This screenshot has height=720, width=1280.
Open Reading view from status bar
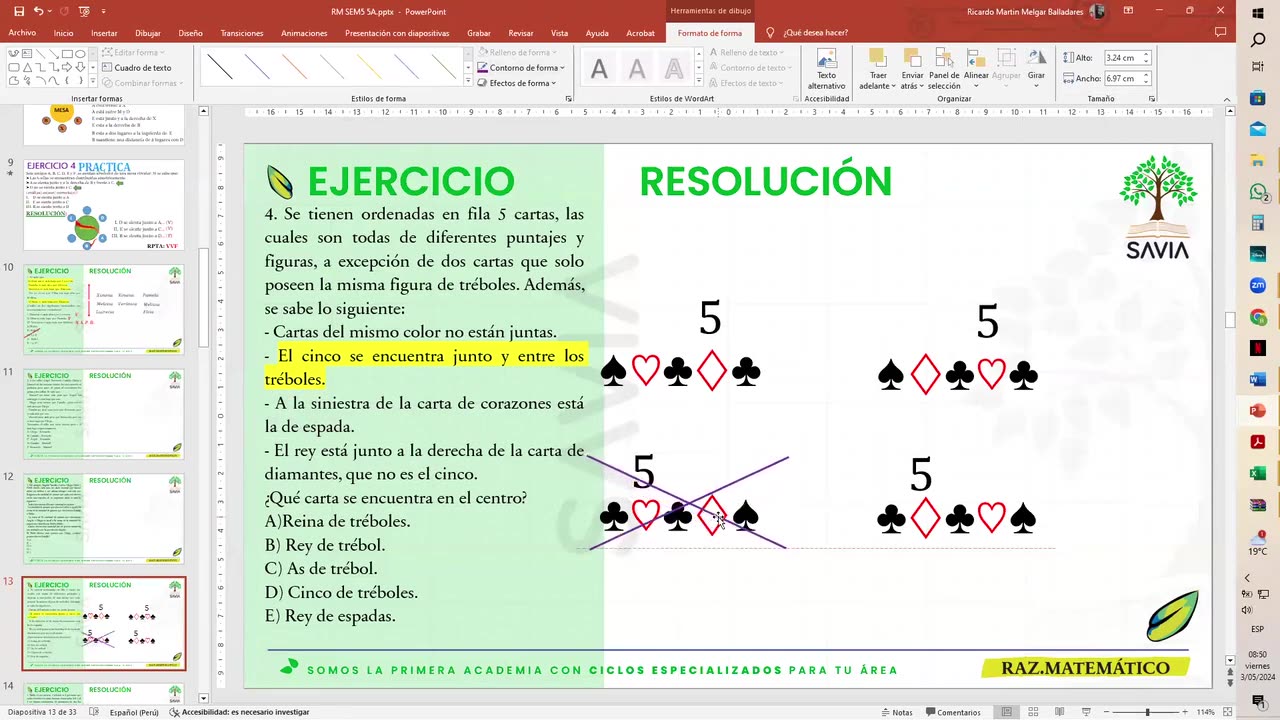point(1061,712)
